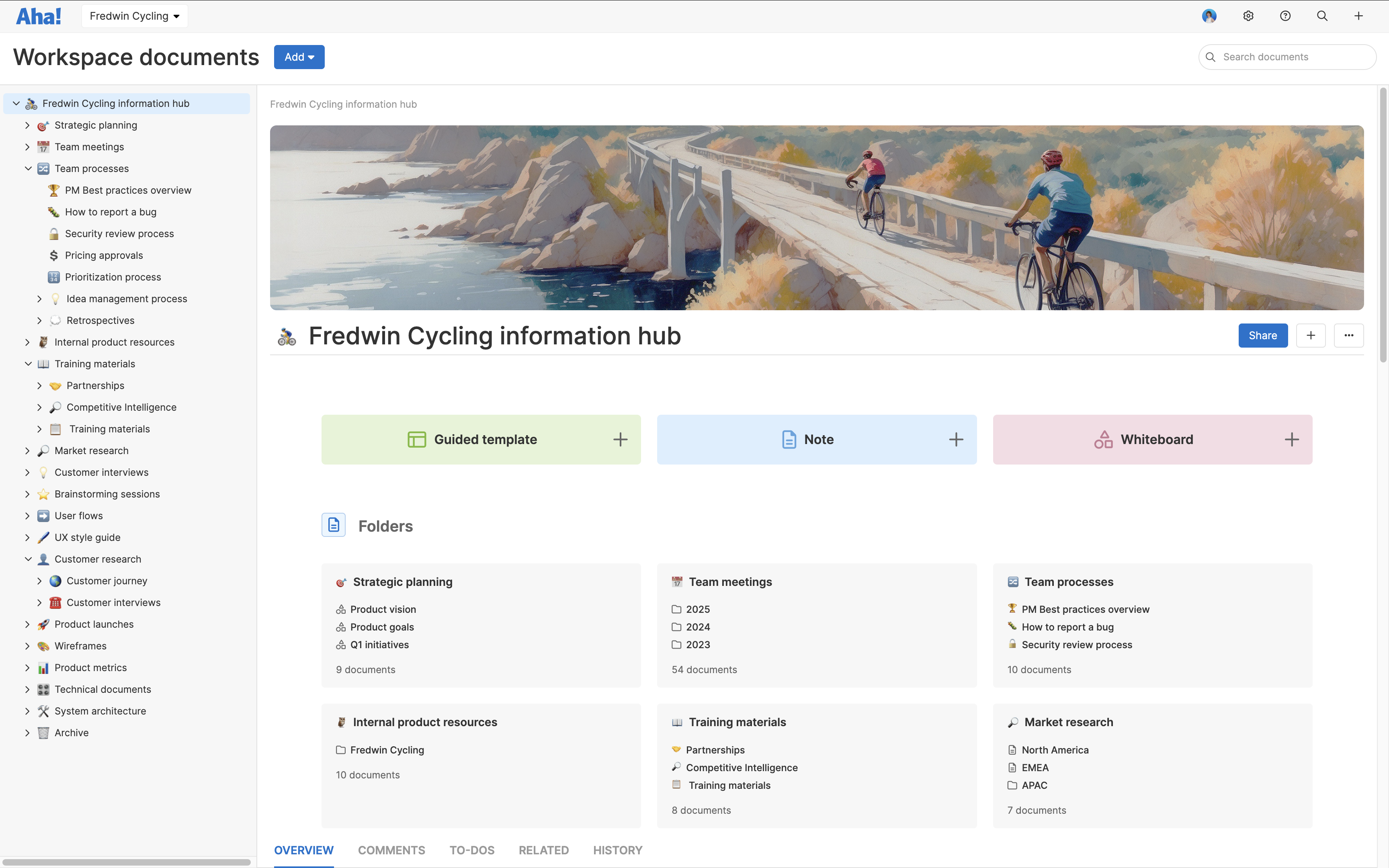The height and width of the screenshot is (868, 1389).
Task: Click the plus icon on the Whiteboard card
Action: 1292,439
